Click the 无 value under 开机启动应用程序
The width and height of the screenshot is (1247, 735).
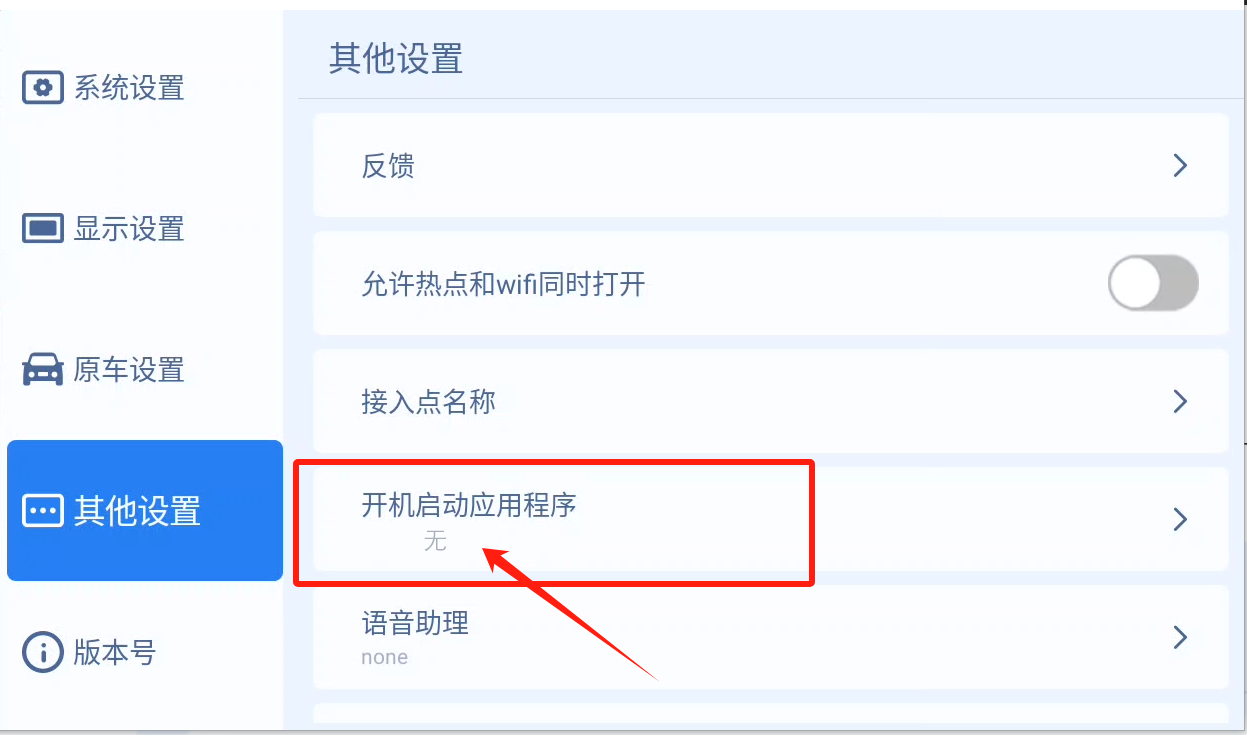(x=435, y=542)
